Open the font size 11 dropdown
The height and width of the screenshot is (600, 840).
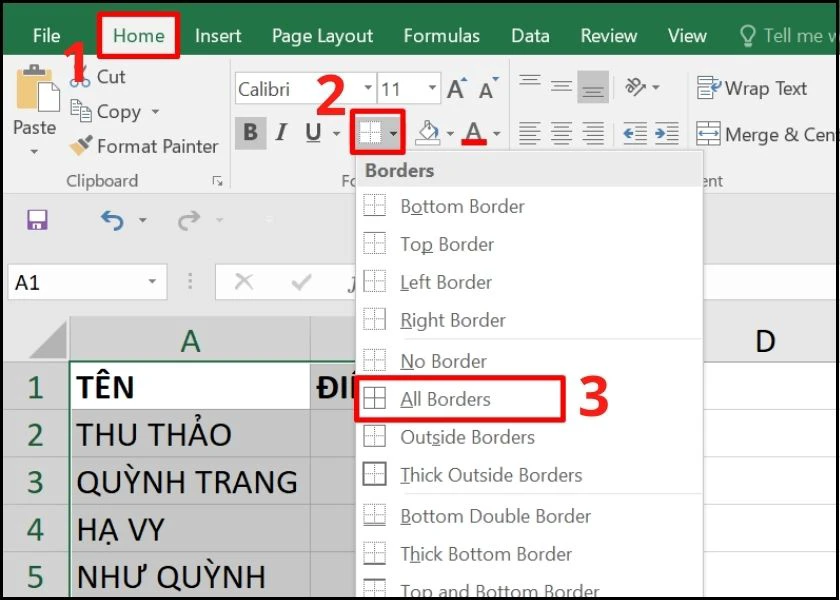432,88
